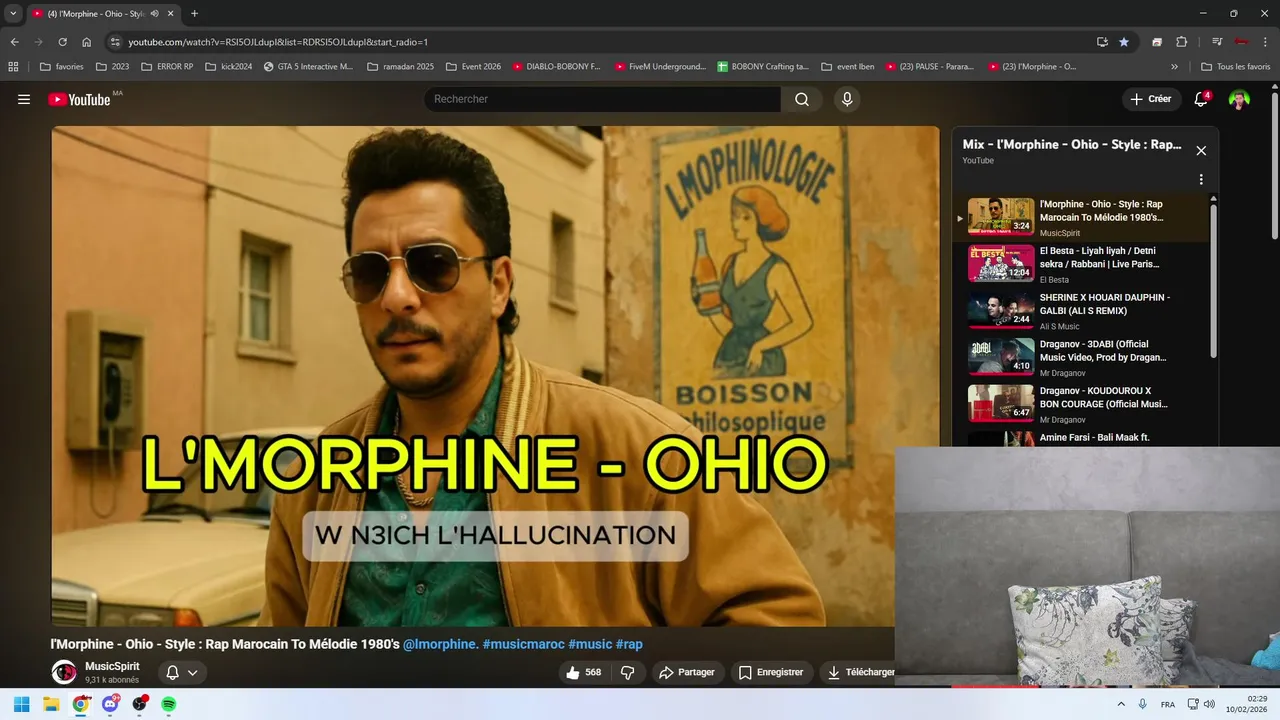Open the Mix playlist three-dot menu
1280x720 pixels.
point(1201,180)
